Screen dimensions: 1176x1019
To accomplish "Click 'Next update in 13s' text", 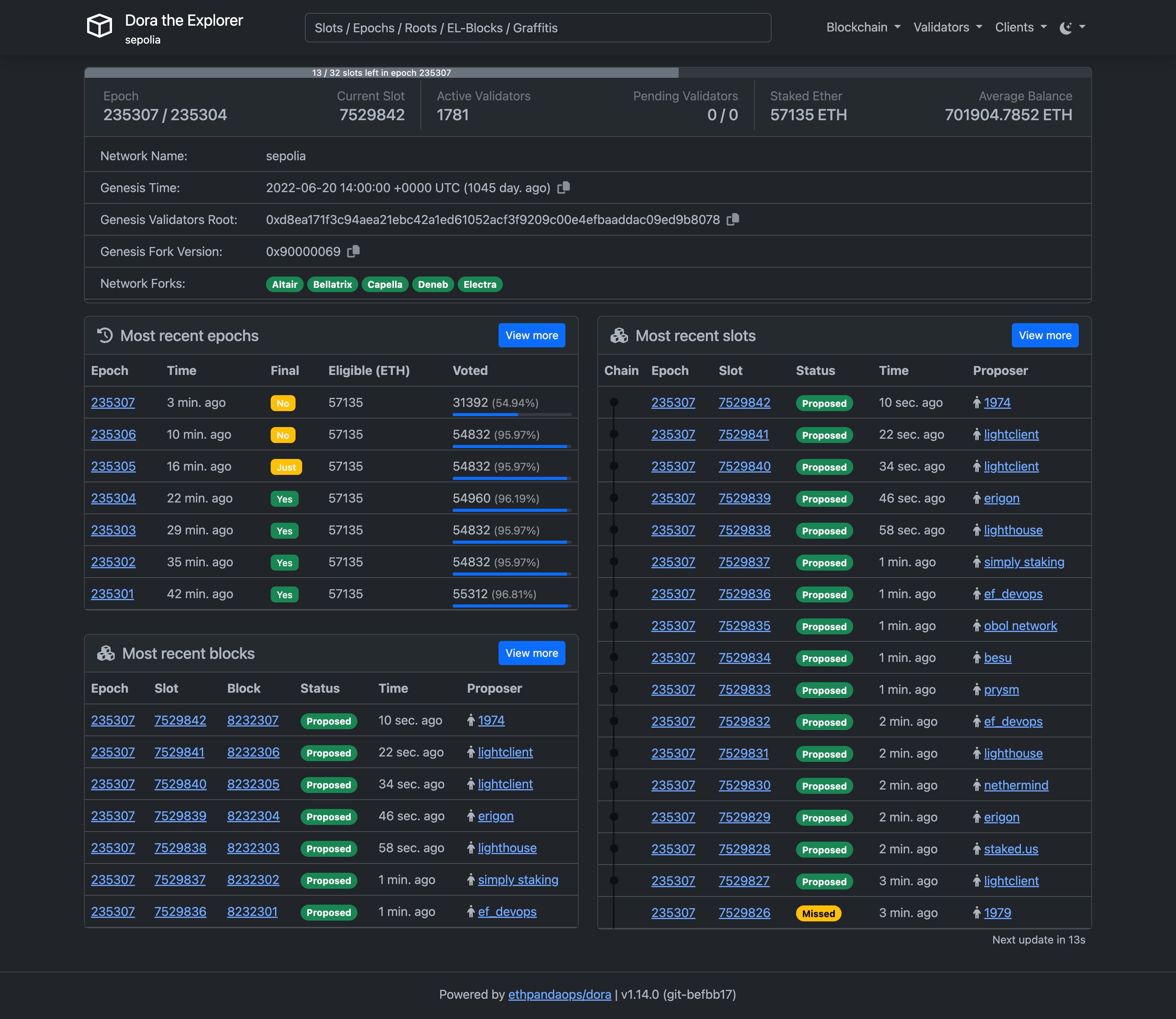I will (1038, 939).
